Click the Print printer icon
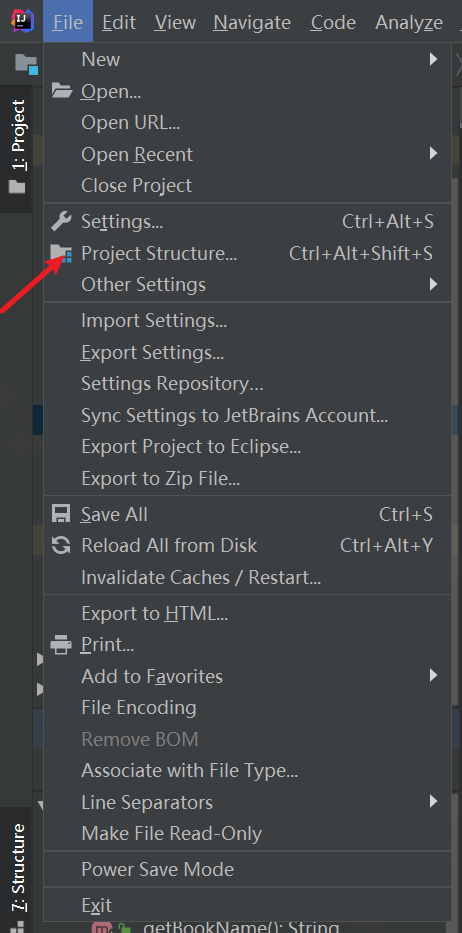Viewport: 462px width, 933px height. tap(61, 644)
